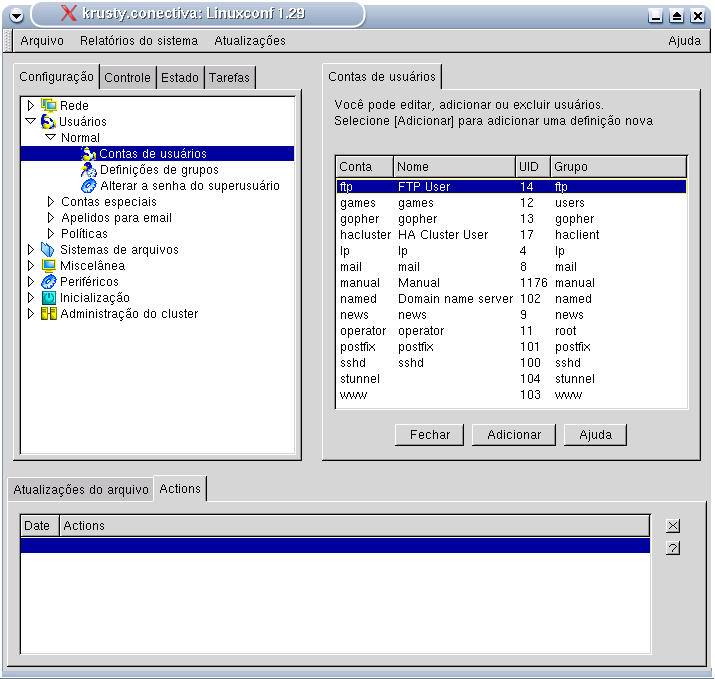The width and height of the screenshot is (715, 679).
Task: Expand the Sistemas de arquivos node
Action: tap(31, 249)
